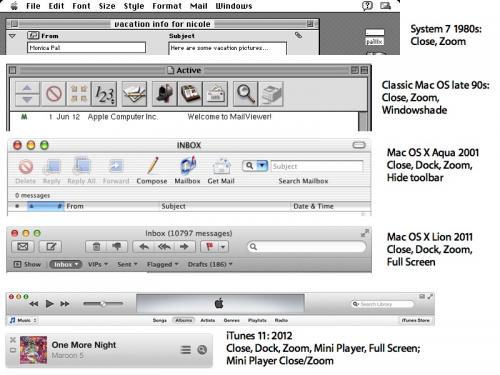This screenshot has height=375, width=500.
Task: Click the Reply icon in Aqua toolbar
Action: tap(52, 171)
